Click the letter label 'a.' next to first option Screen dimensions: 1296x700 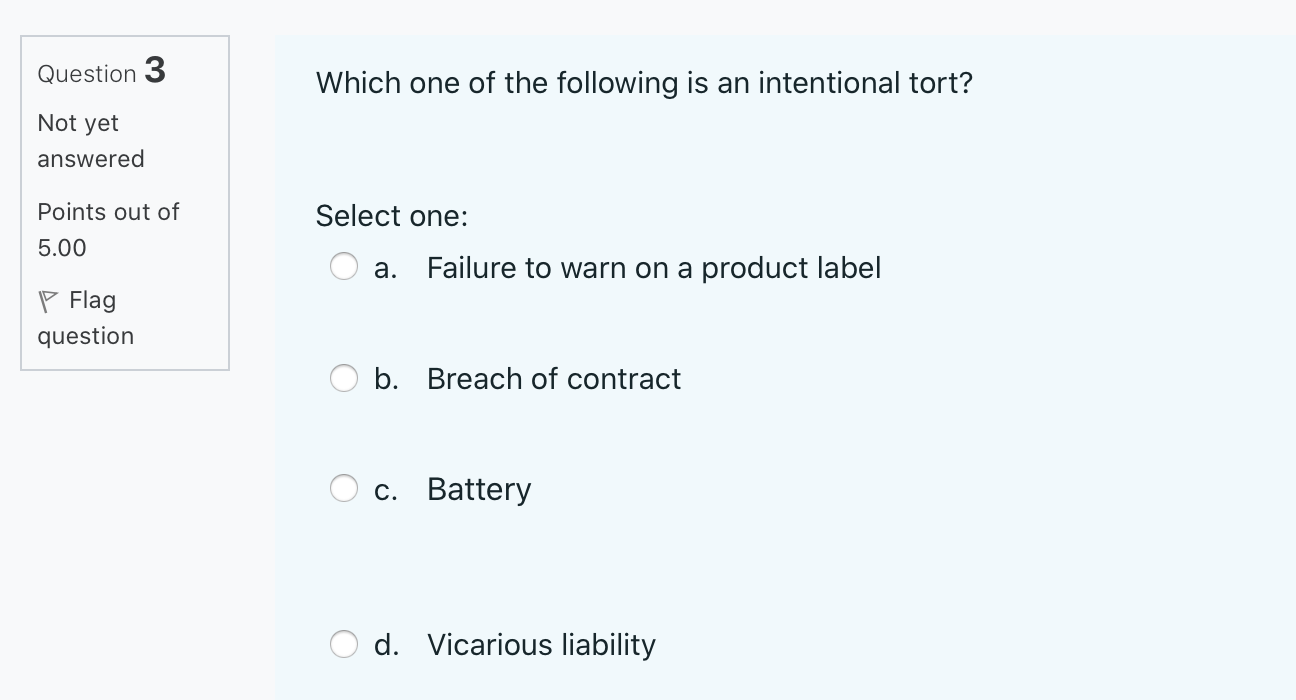pos(385,267)
